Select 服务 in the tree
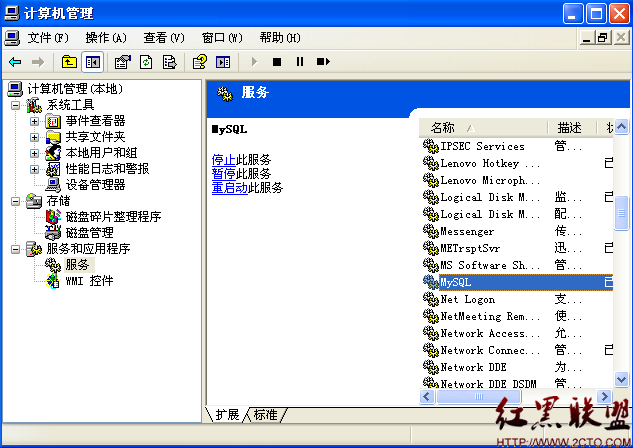The height and width of the screenshot is (448, 633). (77, 265)
